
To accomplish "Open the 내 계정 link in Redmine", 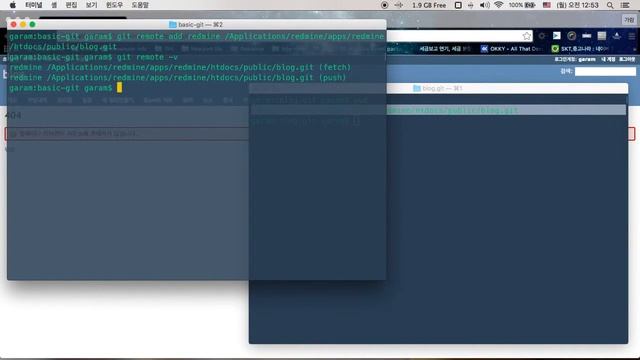I will coord(608,60).
